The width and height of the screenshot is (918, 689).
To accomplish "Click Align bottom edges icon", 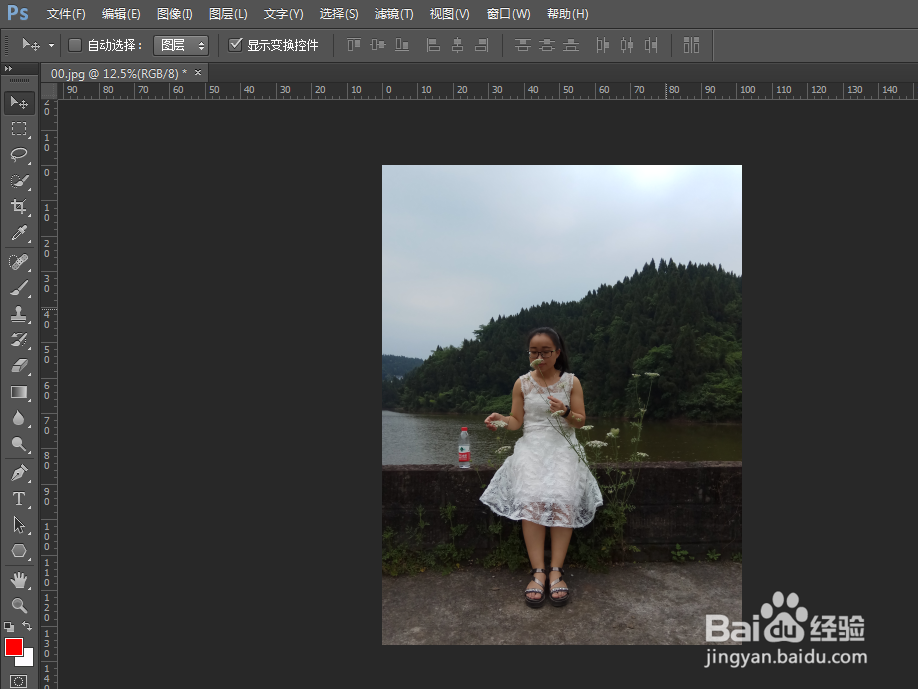I will click(x=402, y=44).
